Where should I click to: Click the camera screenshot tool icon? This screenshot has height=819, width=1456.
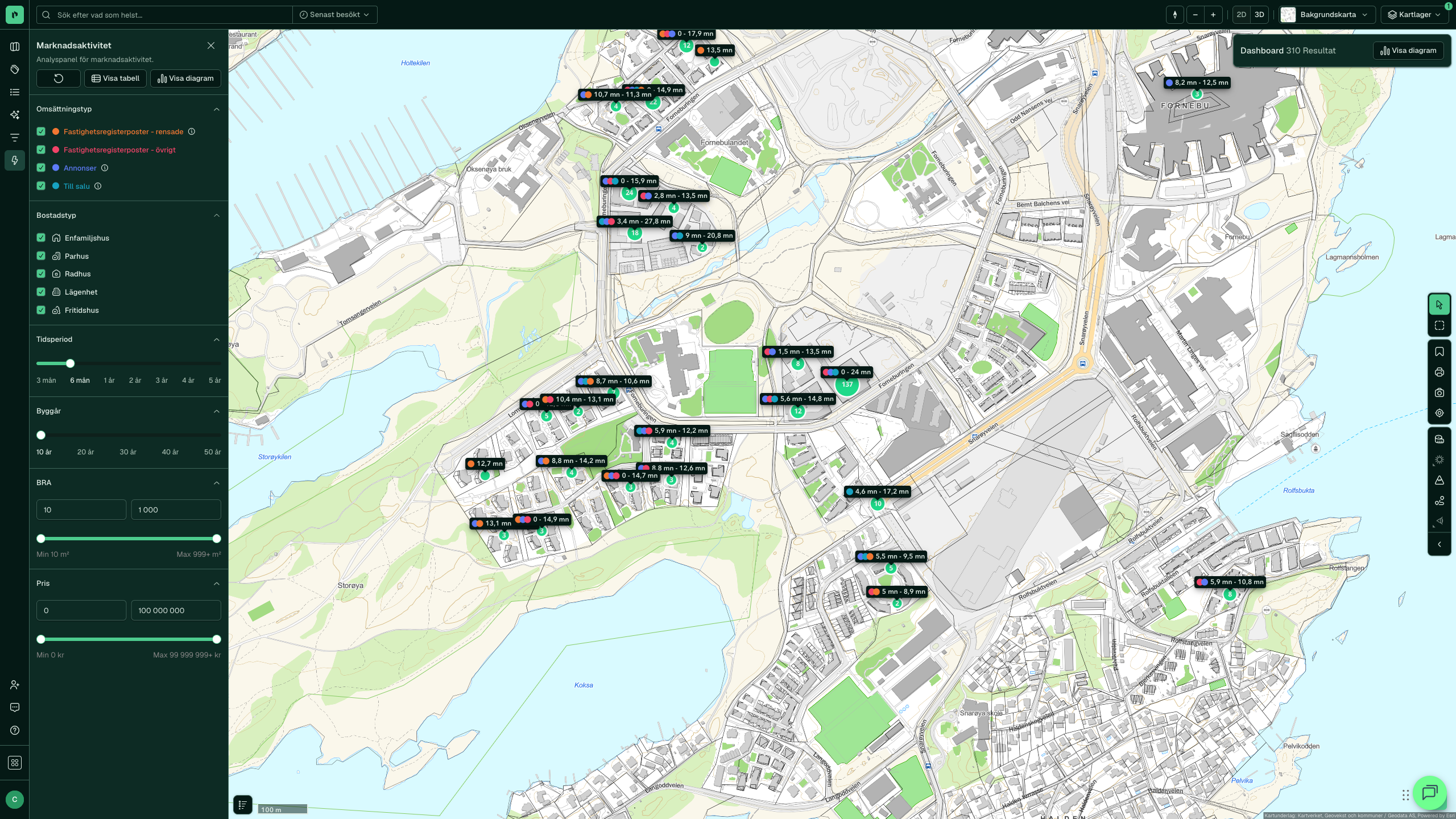point(1440,392)
